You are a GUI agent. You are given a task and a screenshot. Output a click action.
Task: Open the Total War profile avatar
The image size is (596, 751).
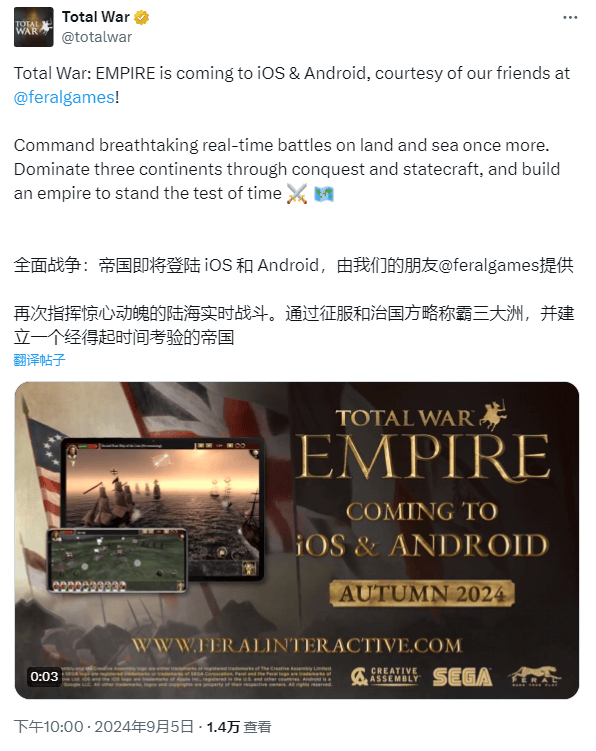pos(34,27)
